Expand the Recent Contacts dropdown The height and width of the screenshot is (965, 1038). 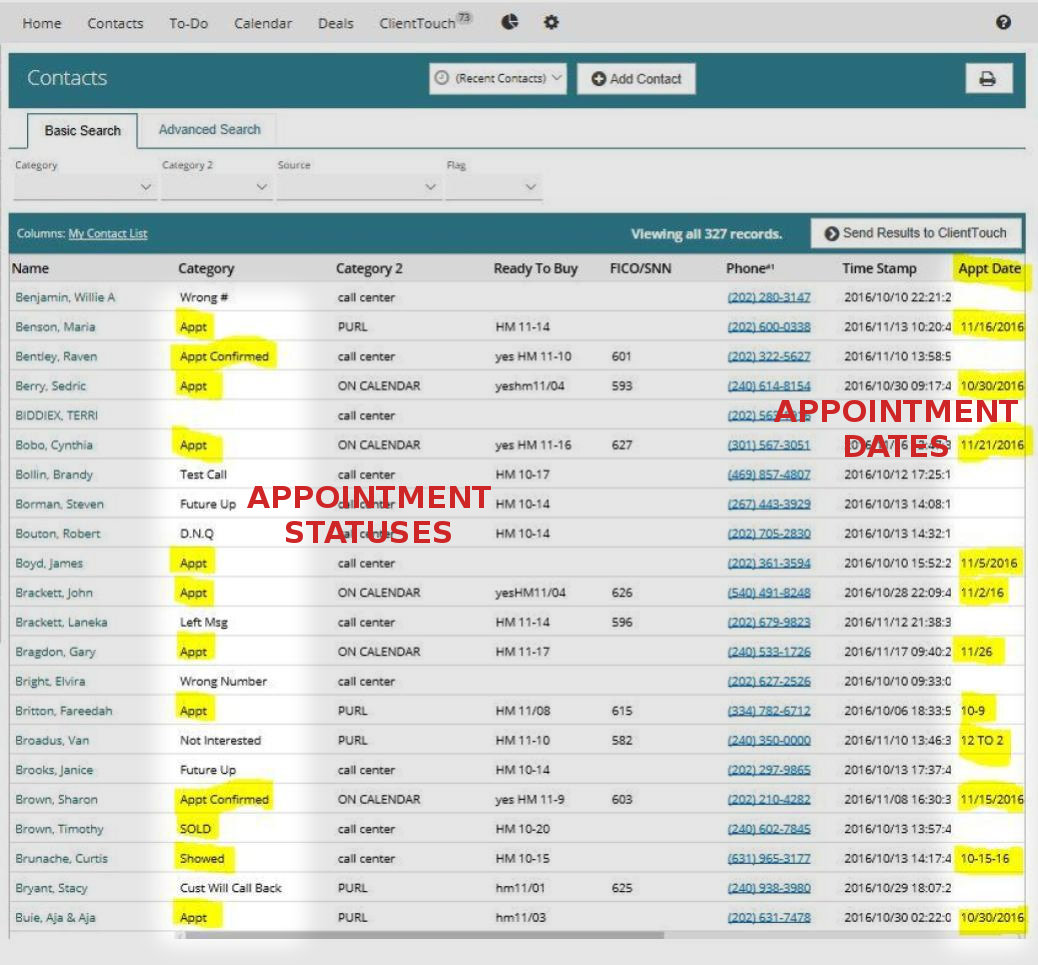click(x=498, y=79)
